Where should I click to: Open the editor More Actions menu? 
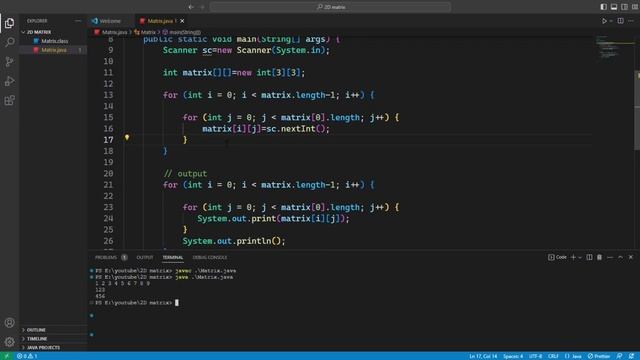631,21
